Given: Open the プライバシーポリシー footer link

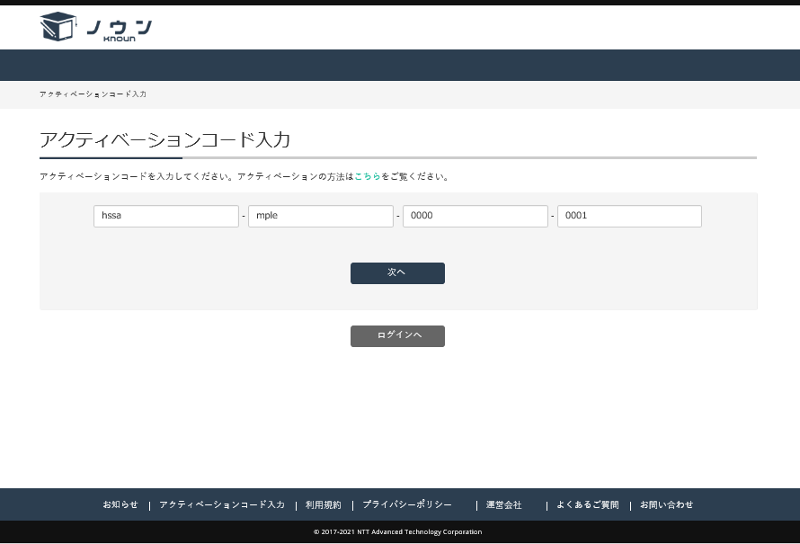Looking at the screenshot, I should coord(407,505).
